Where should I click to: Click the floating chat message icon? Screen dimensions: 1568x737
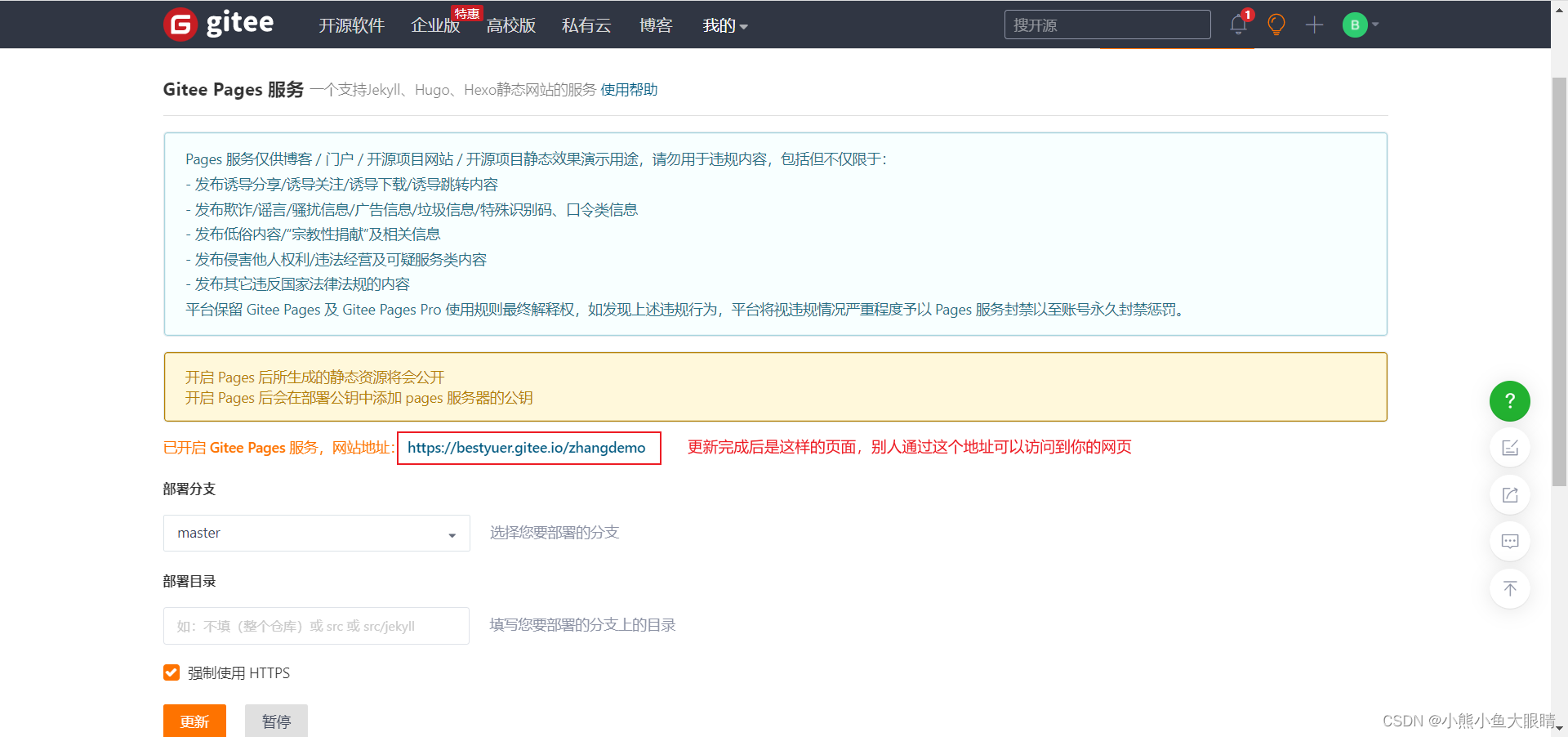[x=1510, y=541]
